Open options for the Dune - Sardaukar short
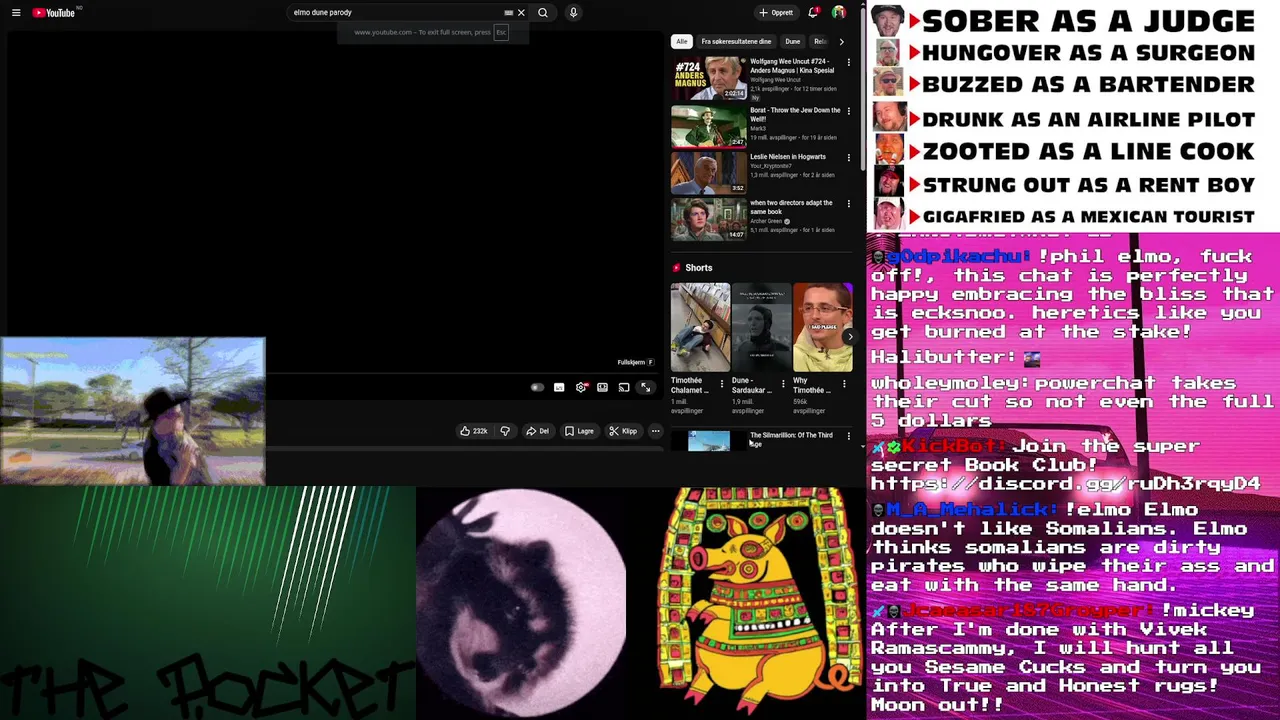The width and height of the screenshot is (1280, 720). tap(783, 384)
